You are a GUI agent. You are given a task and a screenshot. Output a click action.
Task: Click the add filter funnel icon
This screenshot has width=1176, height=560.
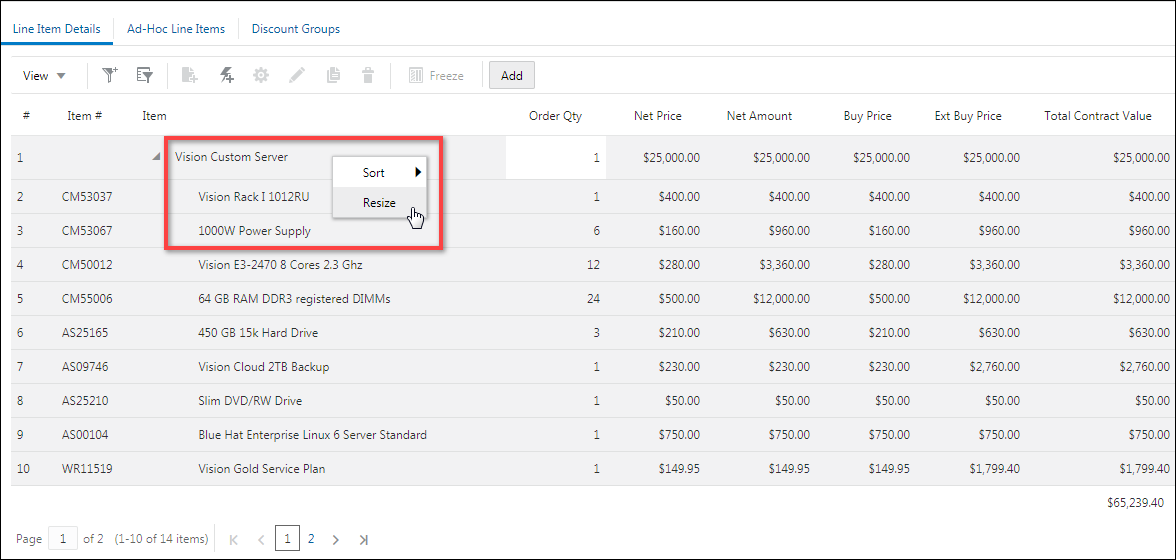tap(110, 75)
